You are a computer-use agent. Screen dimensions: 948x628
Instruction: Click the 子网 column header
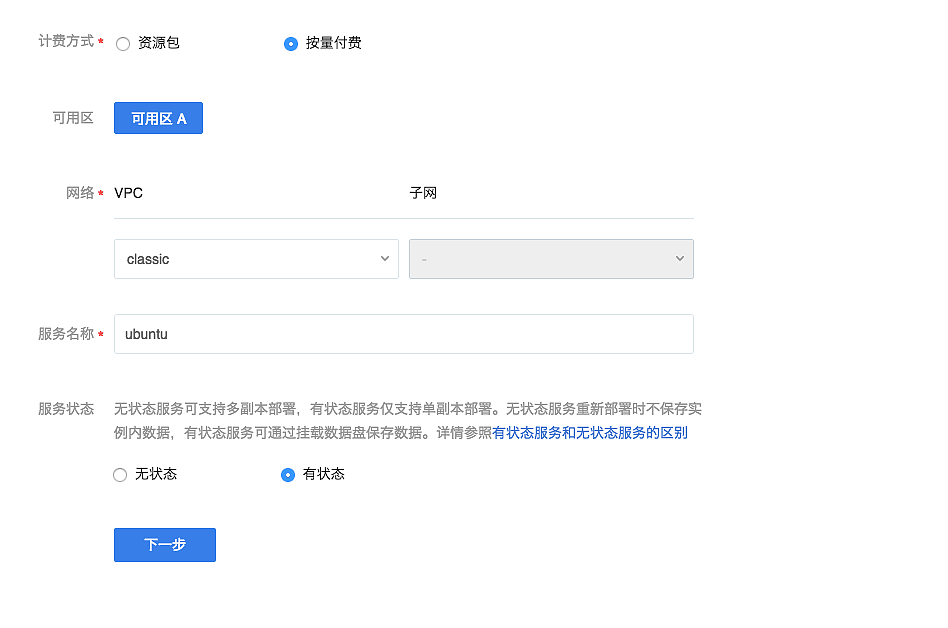[x=423, y=193]
